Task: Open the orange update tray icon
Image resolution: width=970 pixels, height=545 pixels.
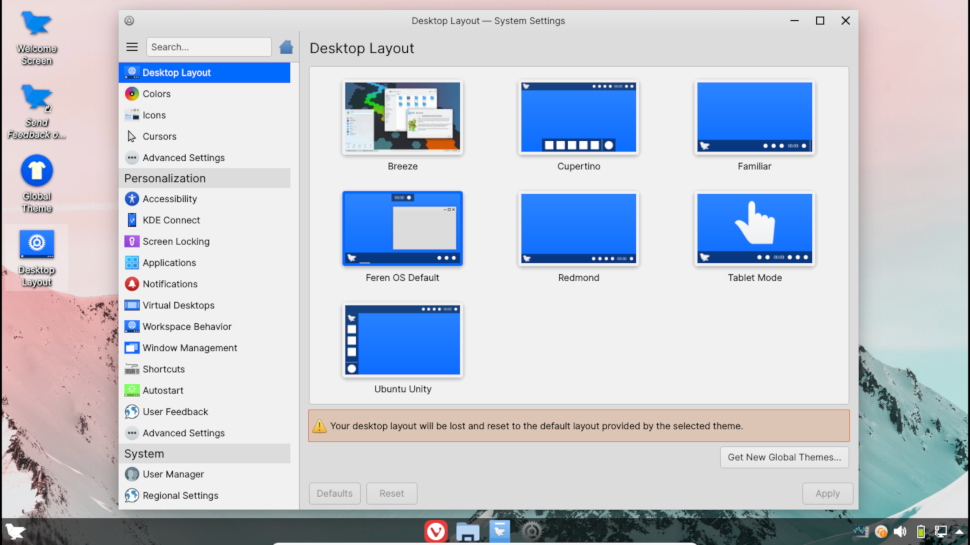Action: click(x=881, y=531)
